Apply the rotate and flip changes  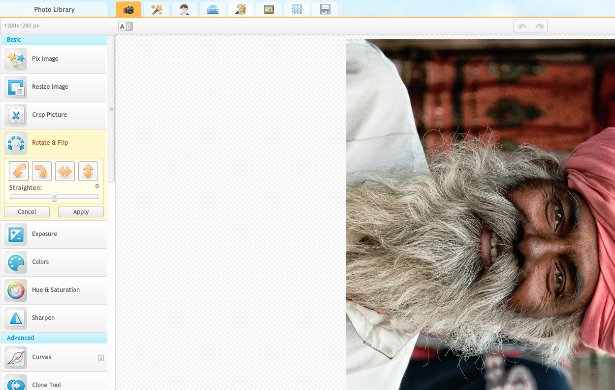click(x=81, y=212)
